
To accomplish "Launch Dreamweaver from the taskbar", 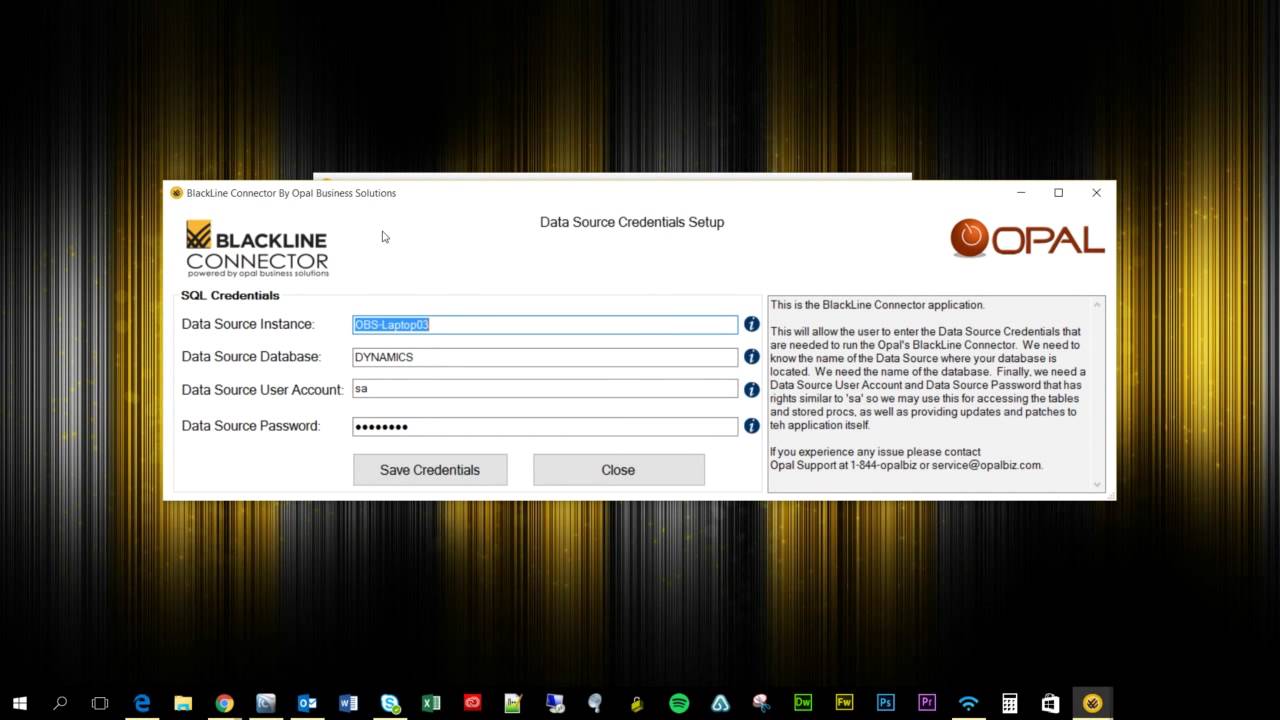I will click(803, 703).
